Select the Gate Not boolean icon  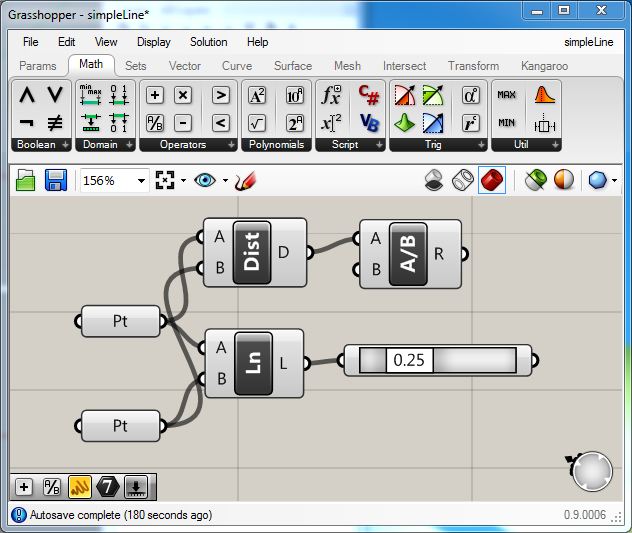click(x=27, y=123)
